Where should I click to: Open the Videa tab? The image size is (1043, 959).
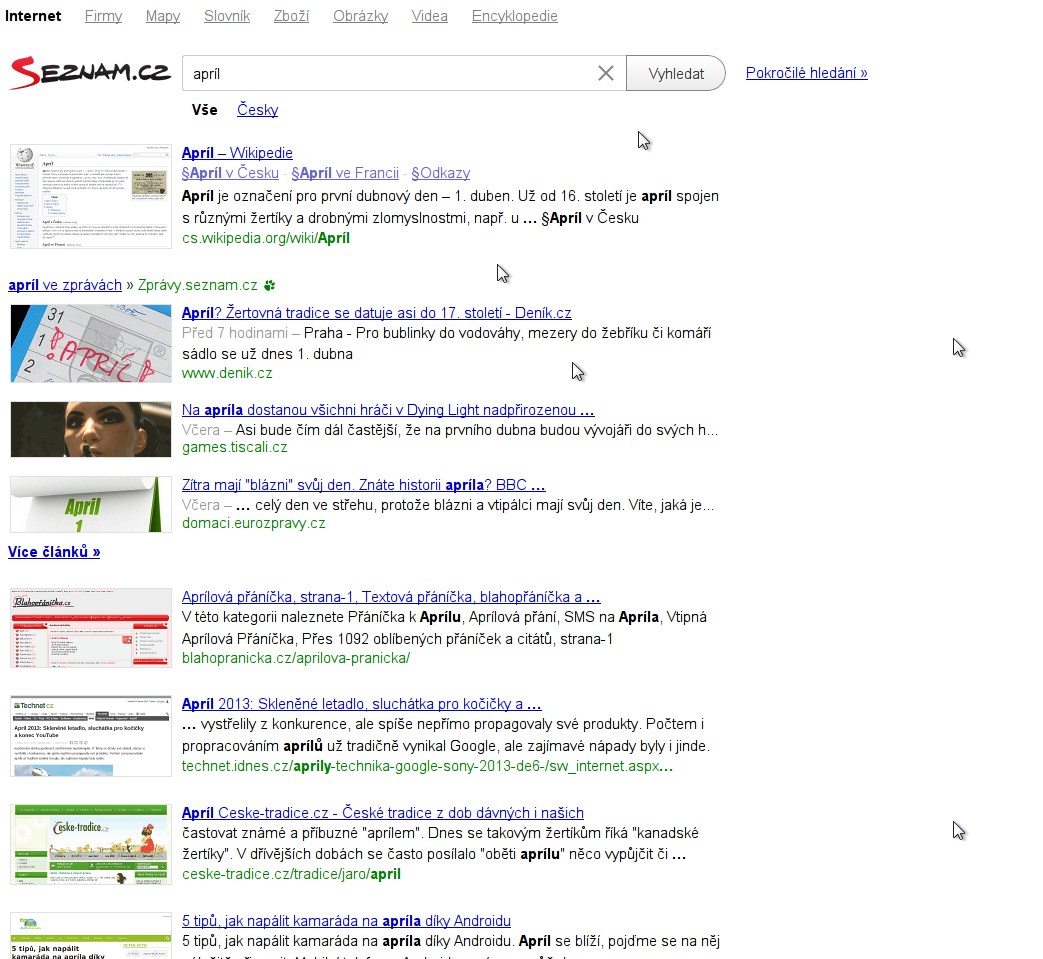[x=430, y=16]
